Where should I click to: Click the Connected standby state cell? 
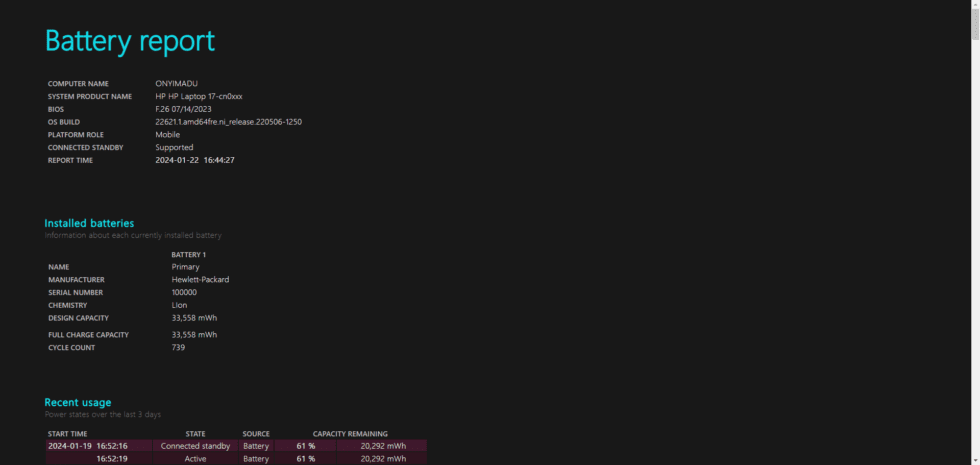[196, 446]
